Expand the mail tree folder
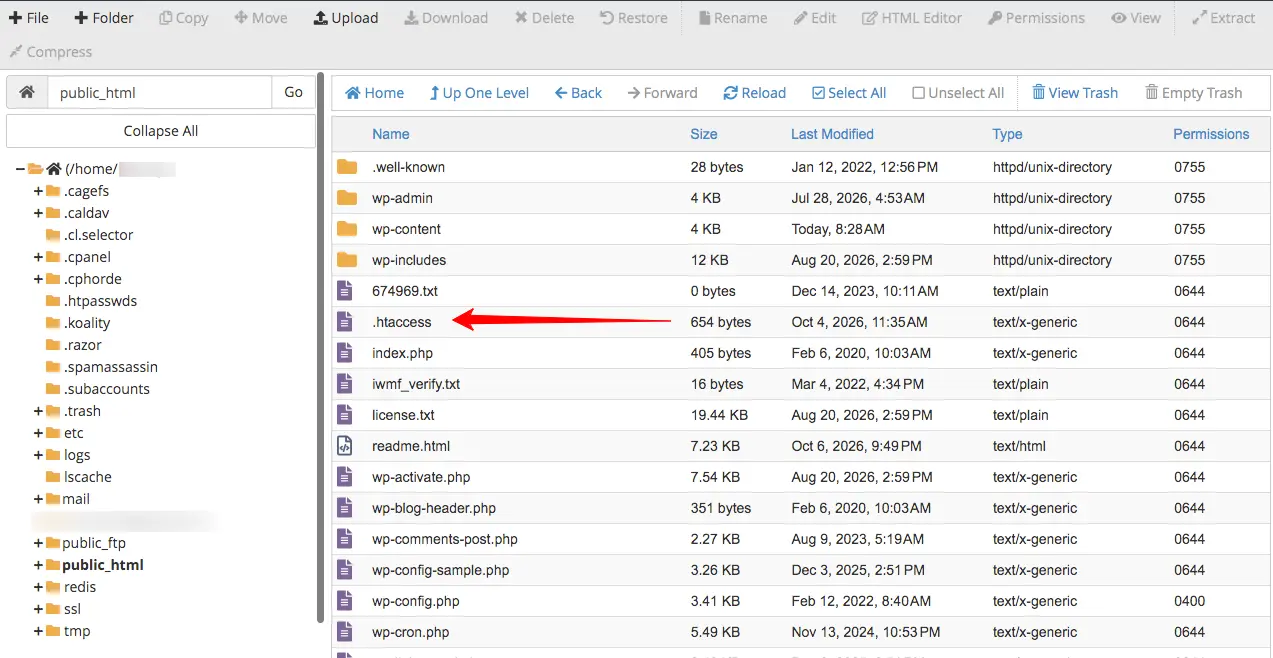 [x=38, y=499]
